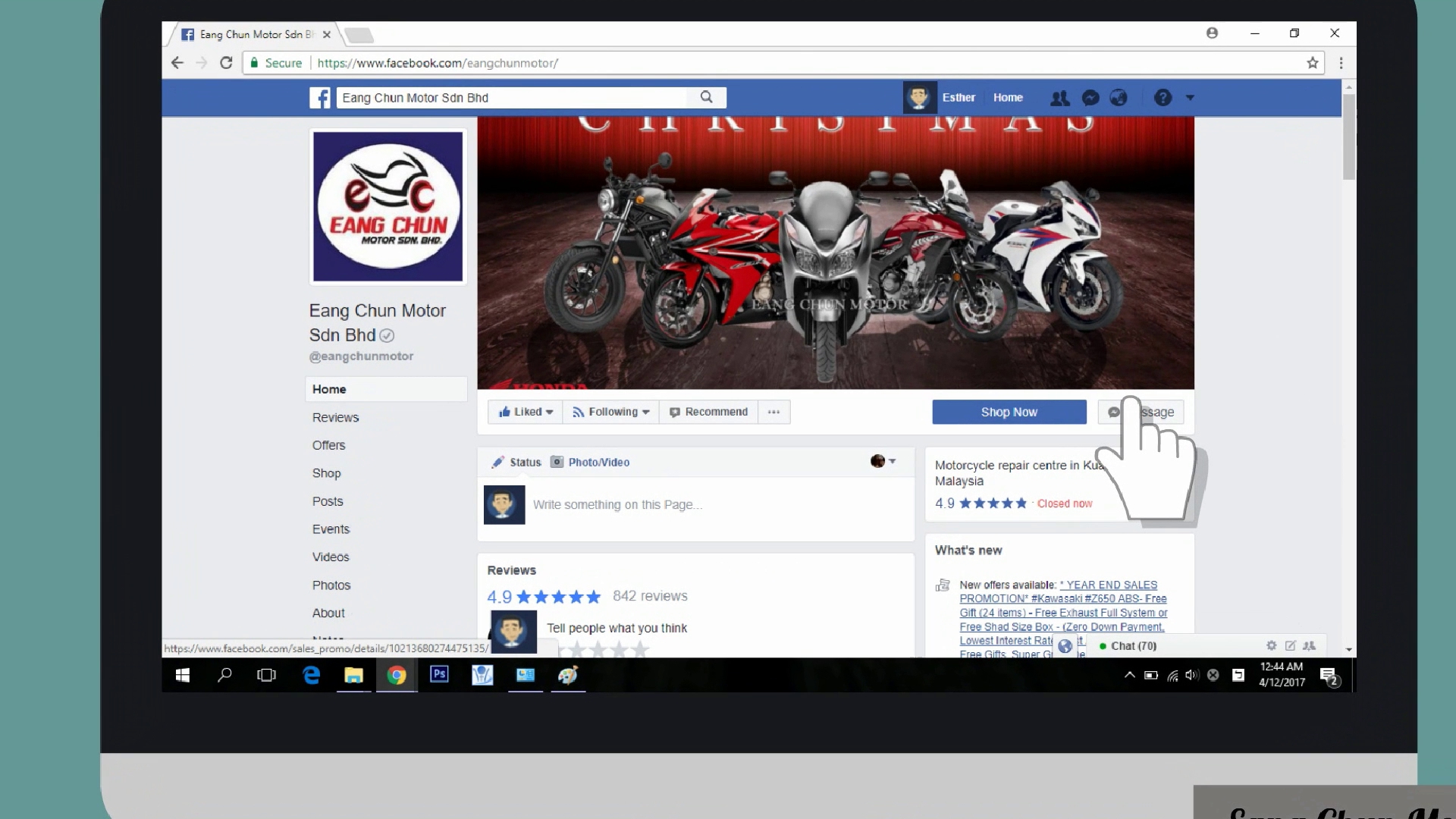This screenshot has height=819, width=1456.
Task: Select Photo/Video composer tab
Action: click(x=590, y=462)
